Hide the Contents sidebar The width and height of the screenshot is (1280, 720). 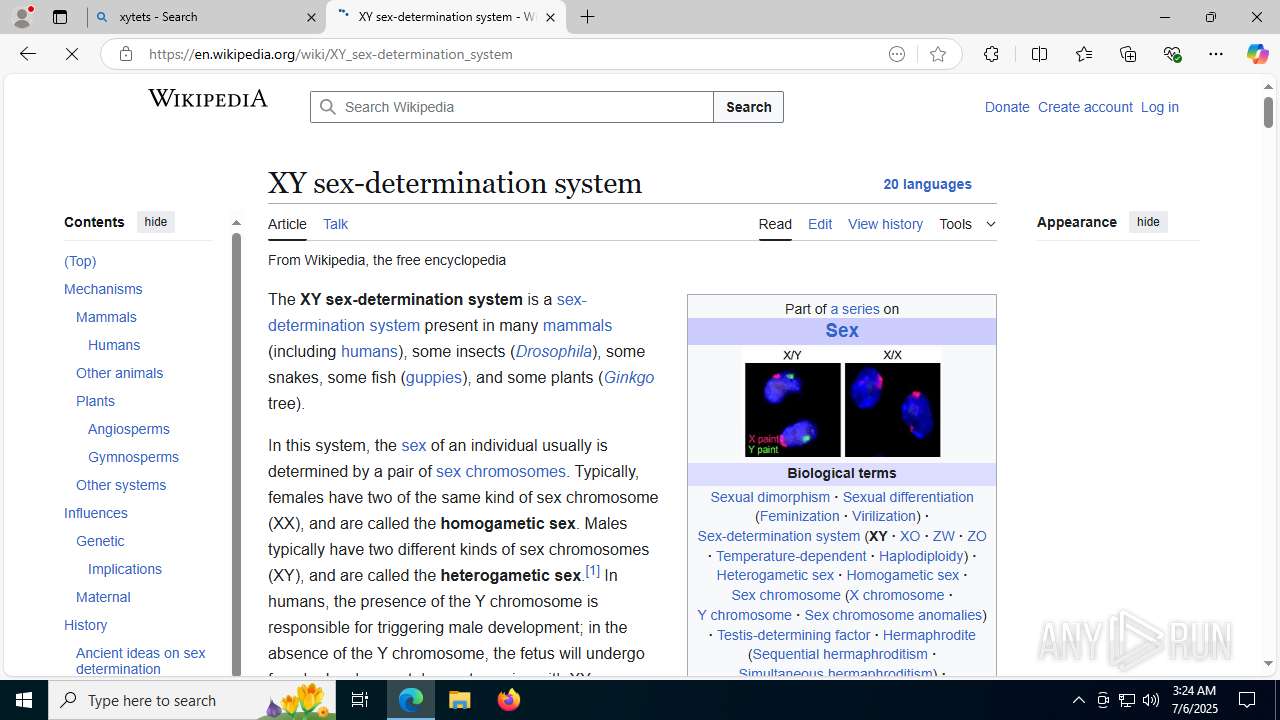155,222
